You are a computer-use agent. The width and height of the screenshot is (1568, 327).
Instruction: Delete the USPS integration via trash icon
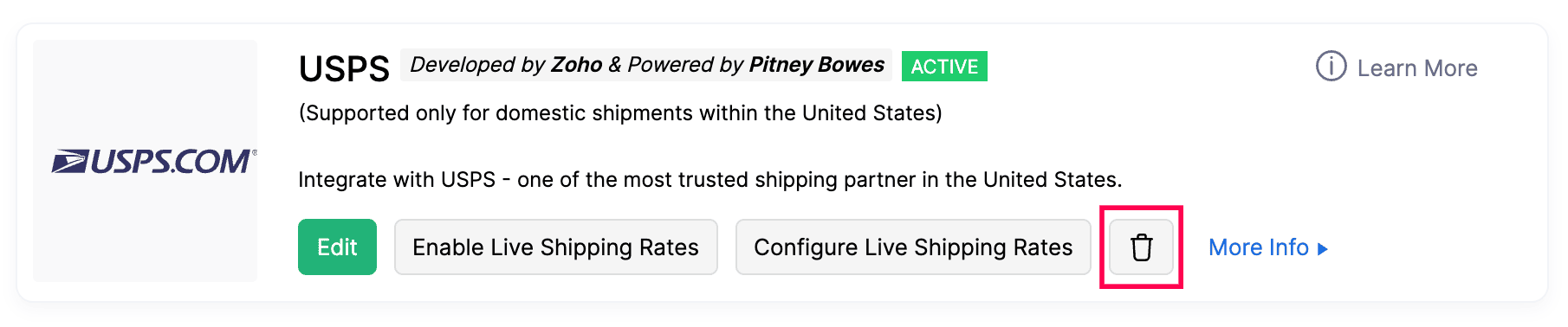coord(1141,247)
